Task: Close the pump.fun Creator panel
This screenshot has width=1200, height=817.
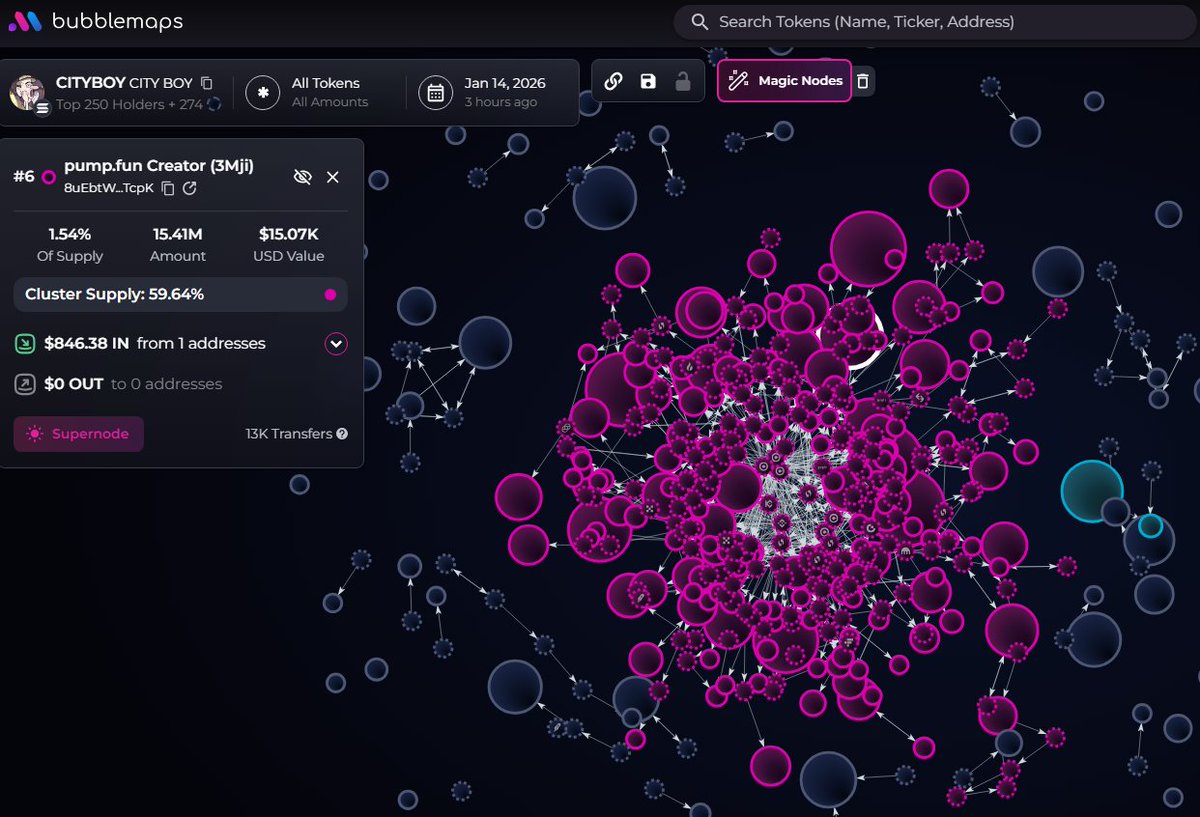Action: point(333,177)
